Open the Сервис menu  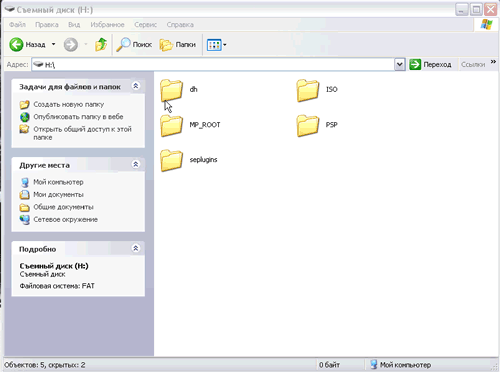point(145,25)
